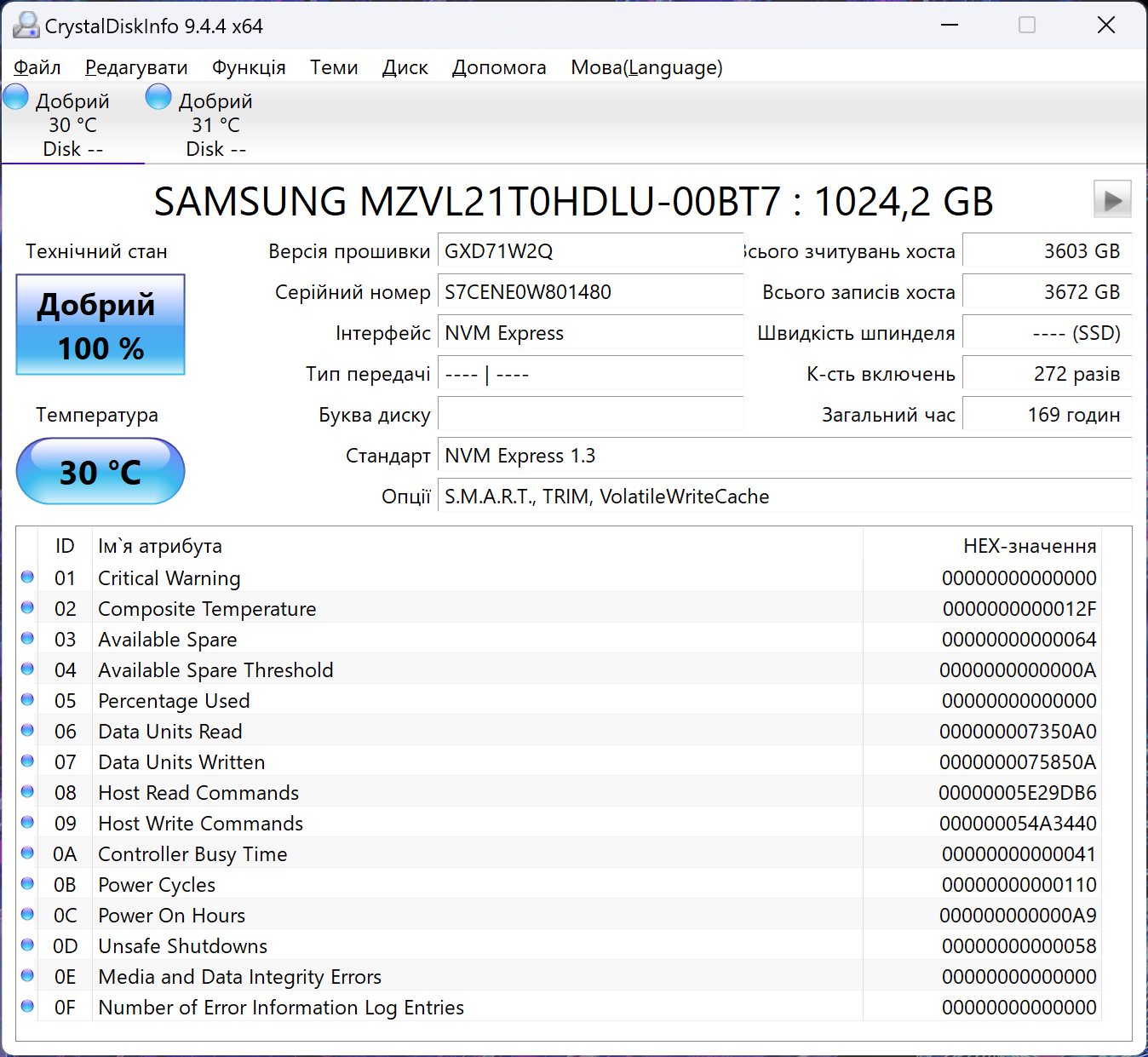Image resolution: width=1148 pixels, height=1057 pixels.
Task: Select the first disk status orb at 30 °C
Action: click(x=16, y=97)
